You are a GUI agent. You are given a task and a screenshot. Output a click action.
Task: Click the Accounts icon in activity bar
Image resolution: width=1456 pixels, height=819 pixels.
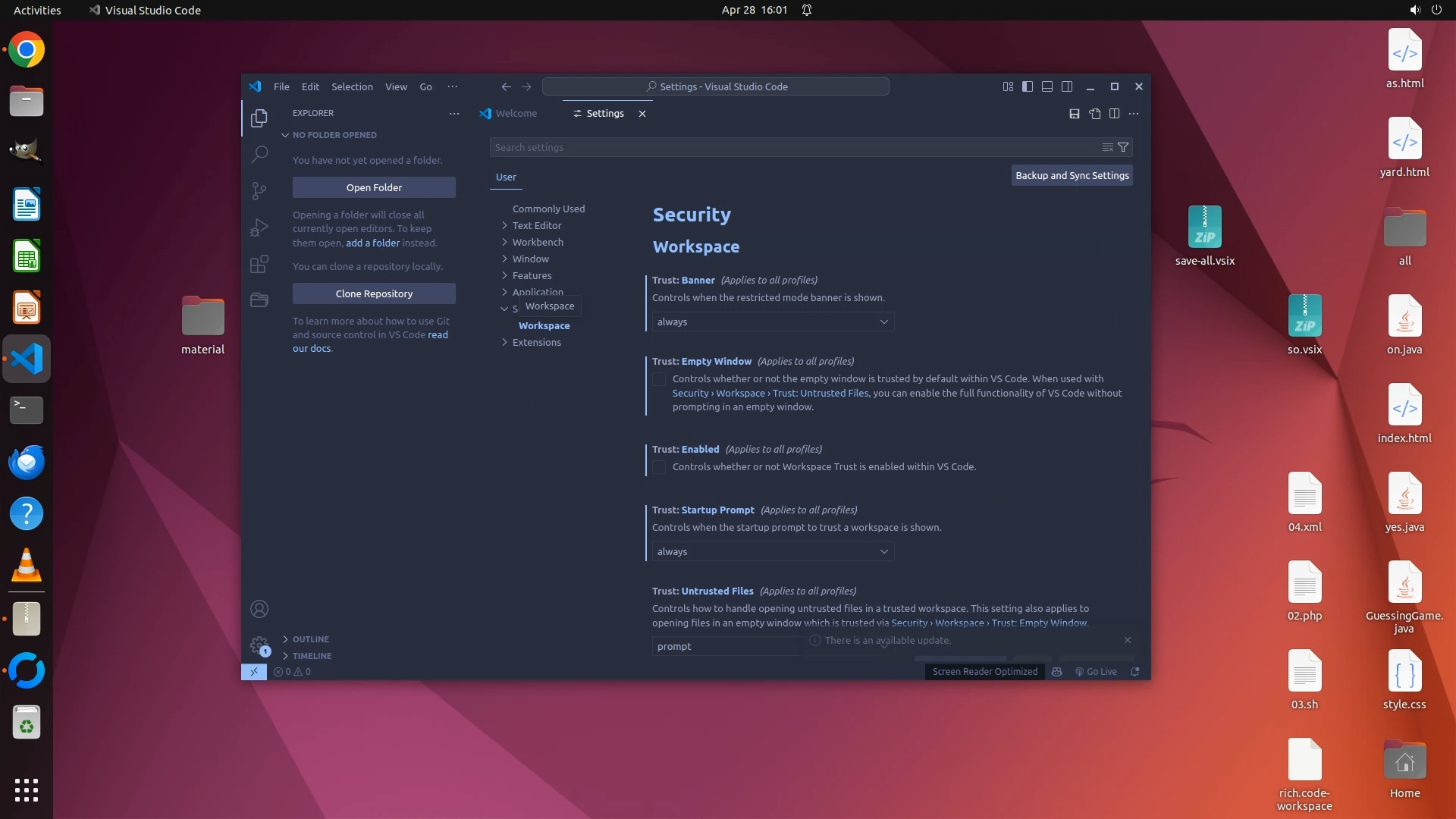point(259,609)
